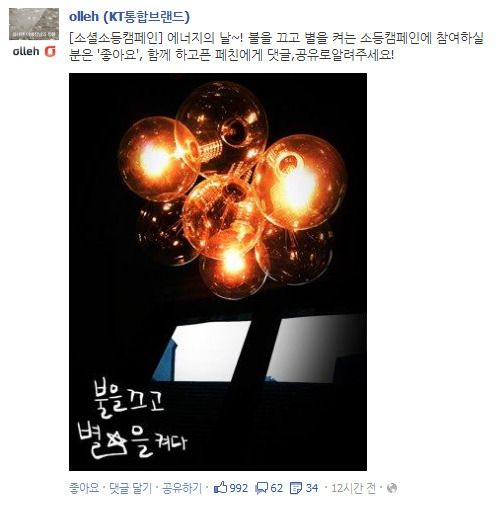This screenshot has height=506, width=501.
Task: Click the post text about 소등캠페인
Action: (276, 46)
